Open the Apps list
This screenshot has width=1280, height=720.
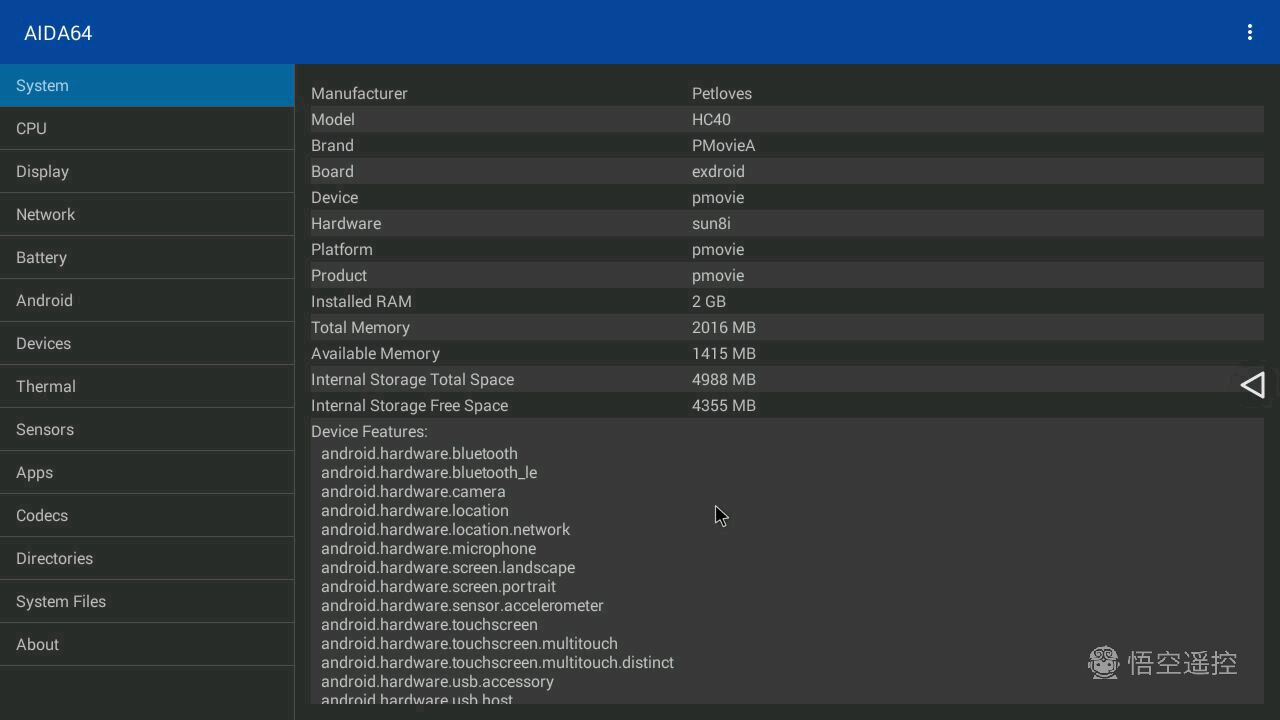[147, 473]
